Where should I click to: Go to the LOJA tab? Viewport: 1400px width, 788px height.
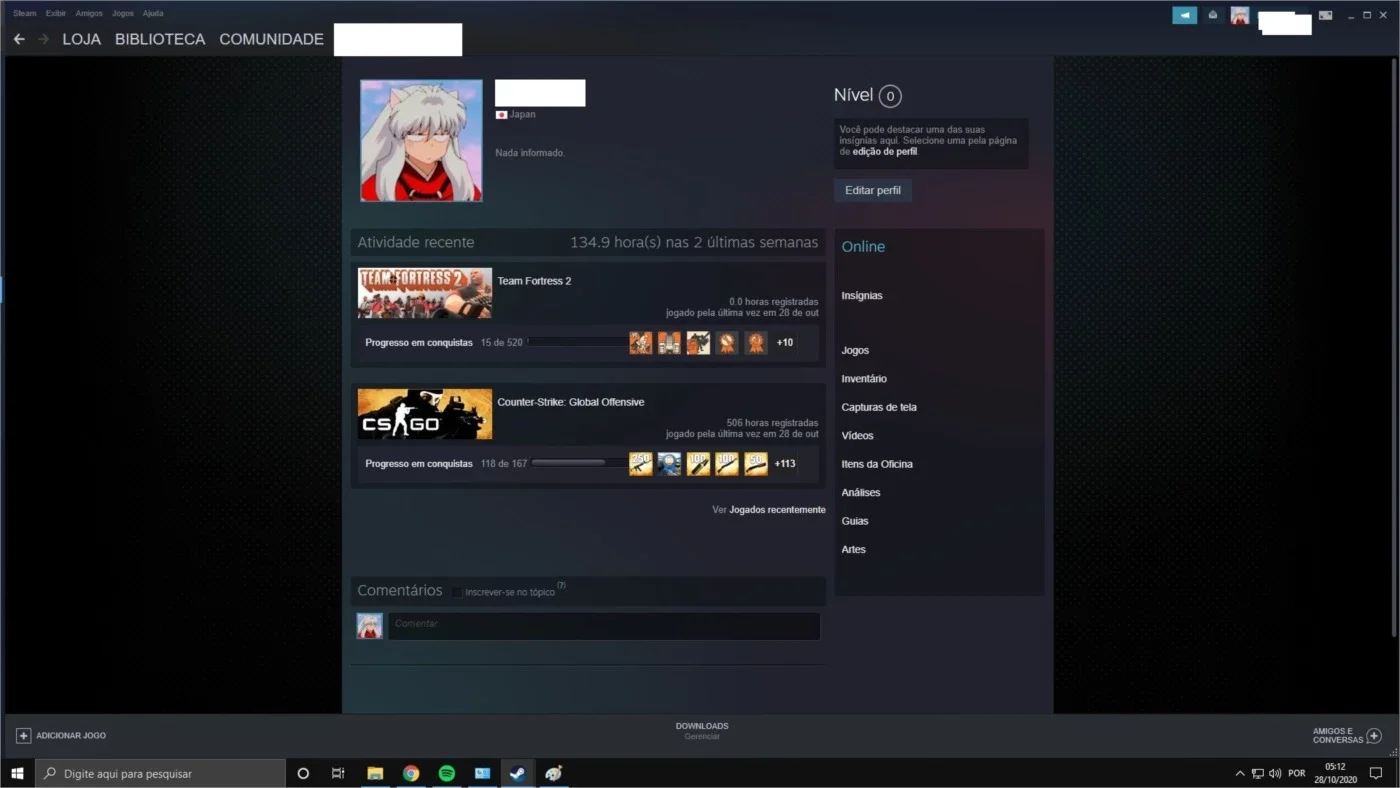click(82, 39)
